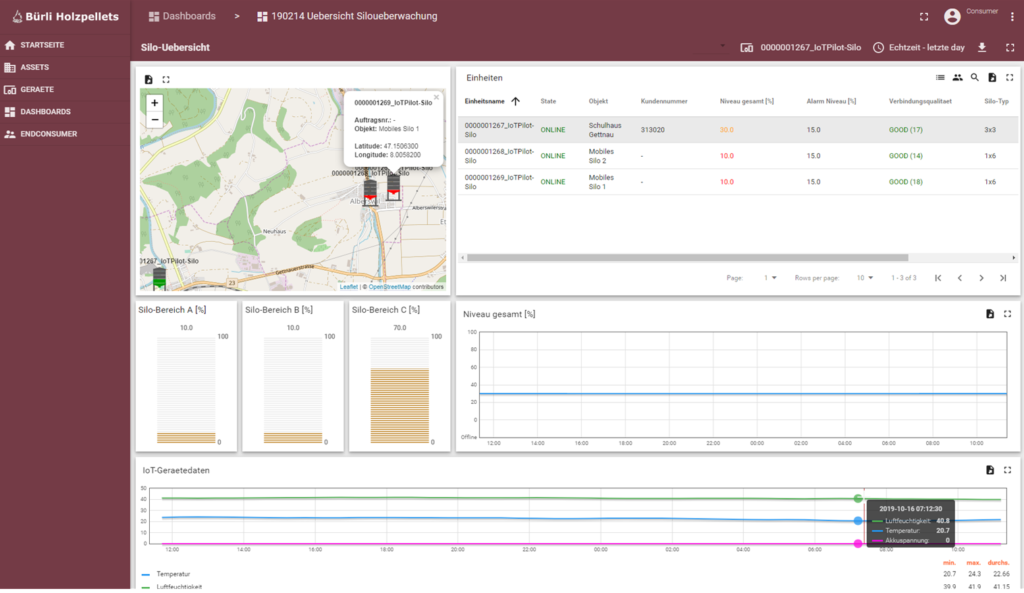Open the Consumer account icon top right
1024x593 pixels.
pos(953,15)
